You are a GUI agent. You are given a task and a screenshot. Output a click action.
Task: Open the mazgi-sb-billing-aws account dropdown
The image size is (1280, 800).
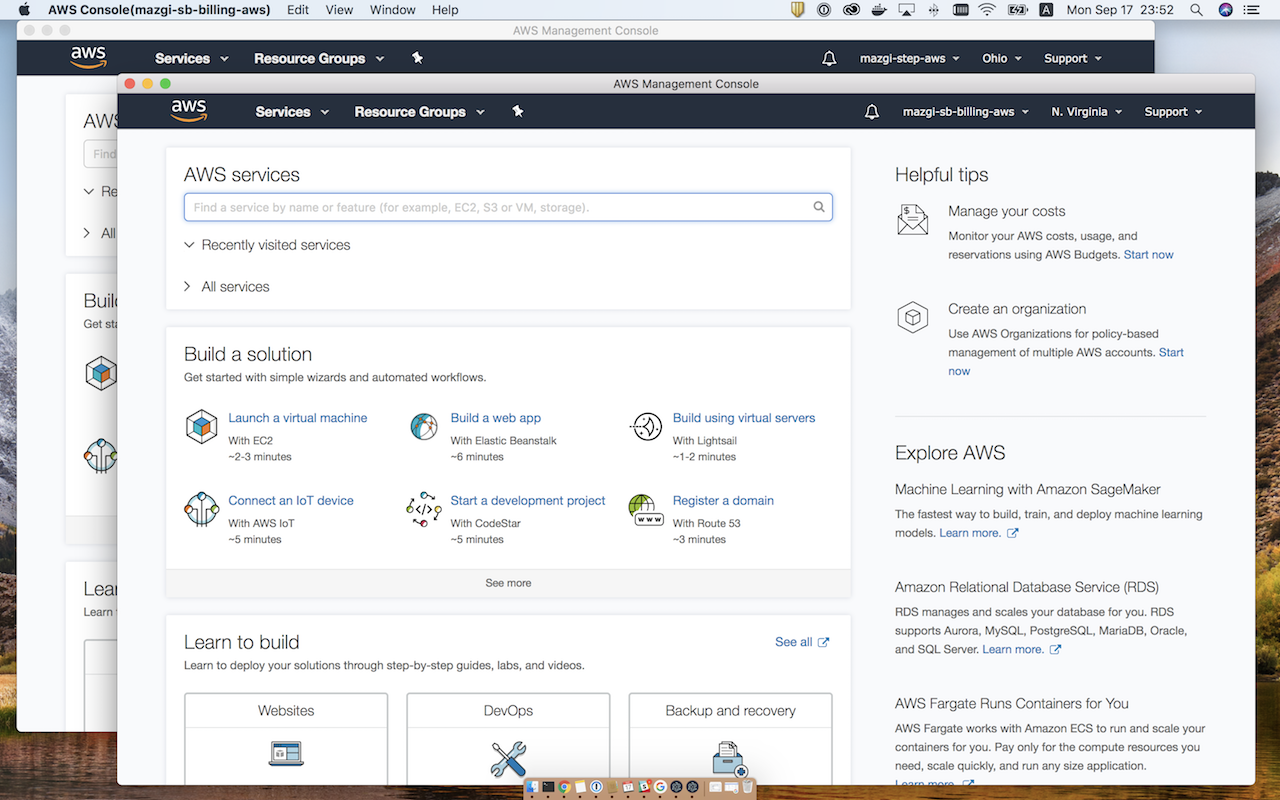[965, 112]
